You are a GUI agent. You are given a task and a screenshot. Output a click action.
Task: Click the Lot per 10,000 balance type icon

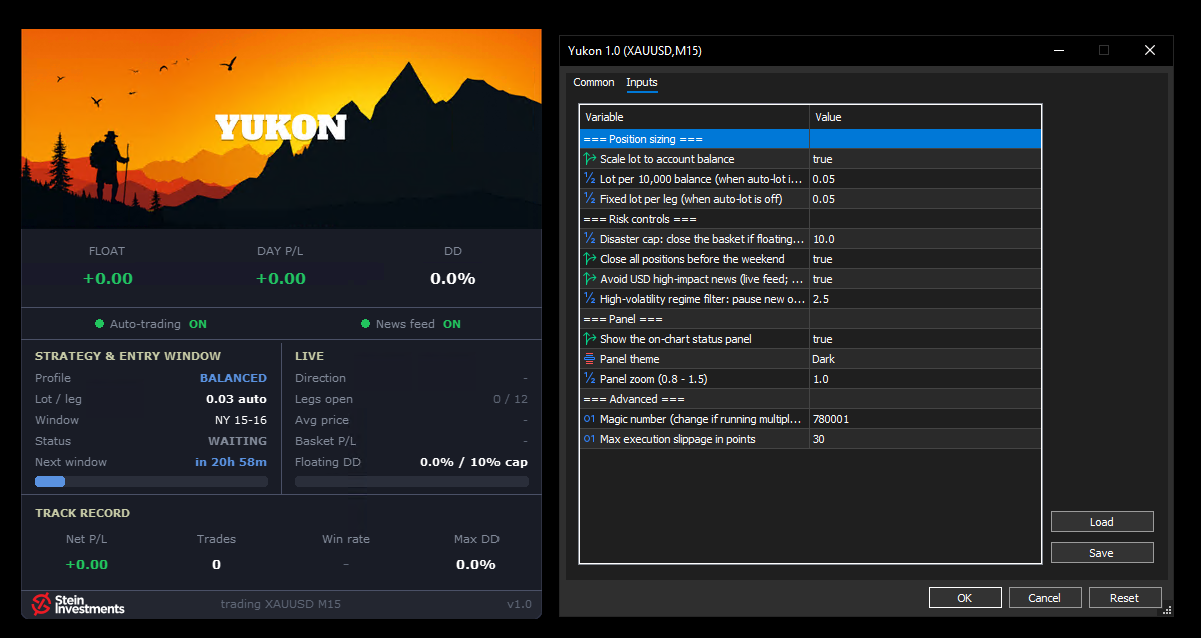tap(589, 179)
